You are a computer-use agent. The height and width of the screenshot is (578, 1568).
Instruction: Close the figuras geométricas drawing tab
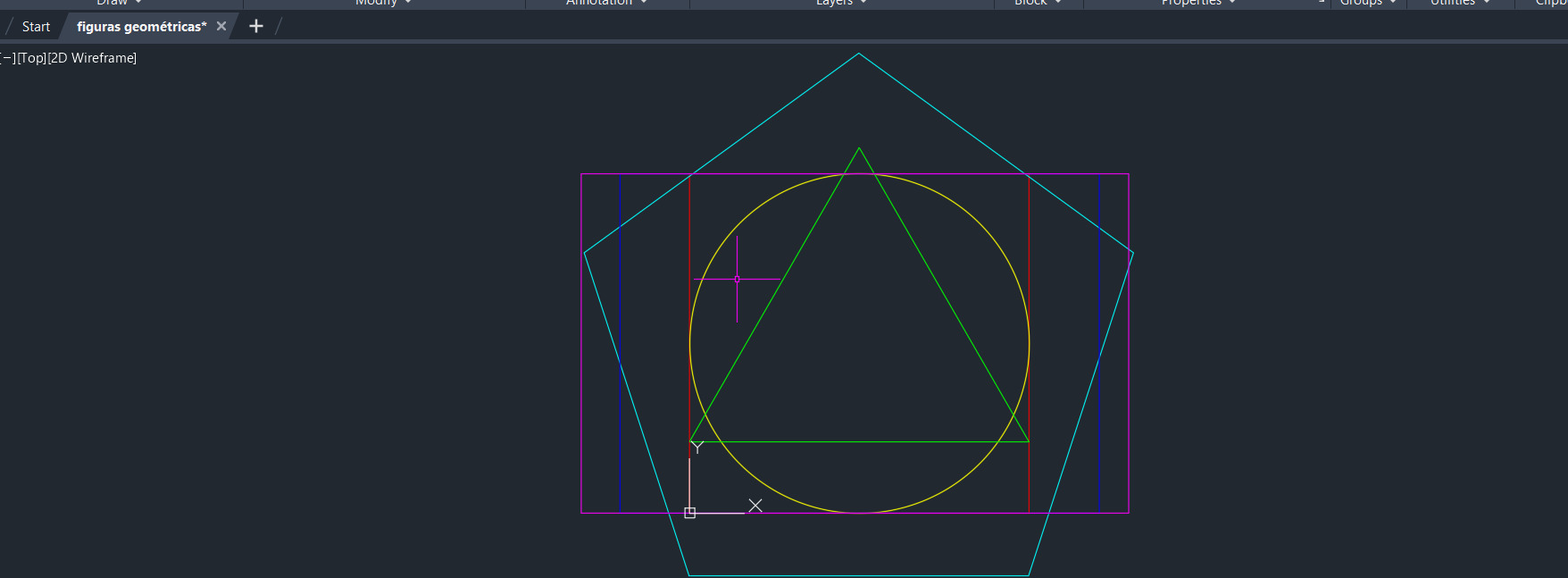[x=221, y=27]
